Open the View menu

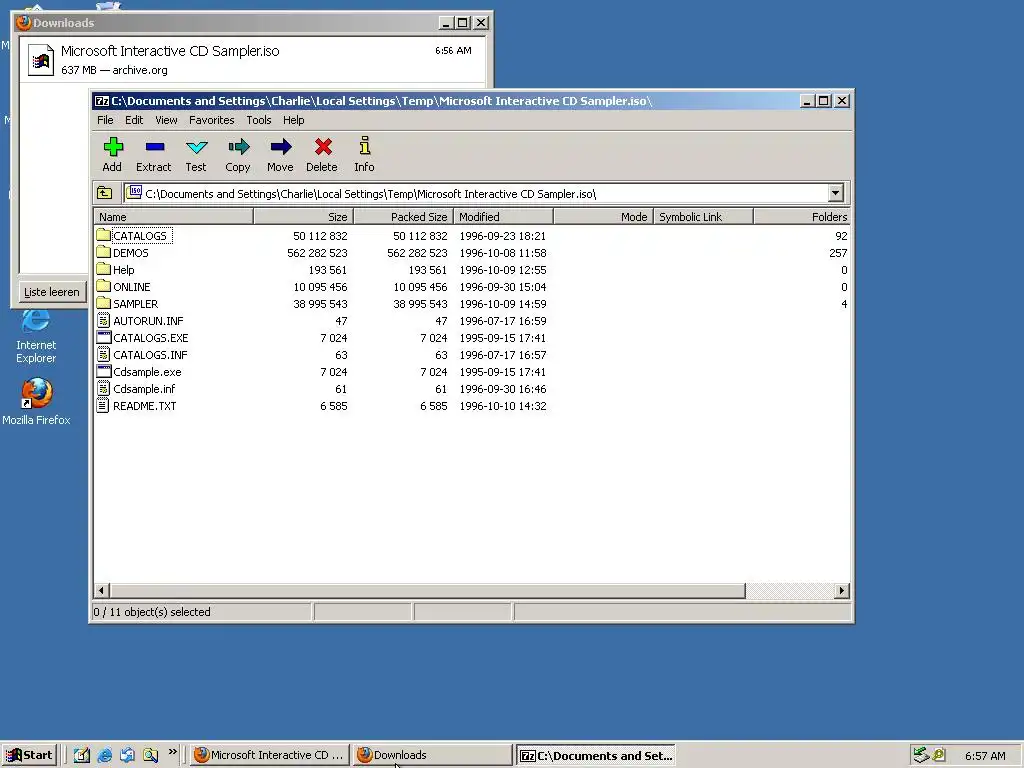click(x=166, y=120)
